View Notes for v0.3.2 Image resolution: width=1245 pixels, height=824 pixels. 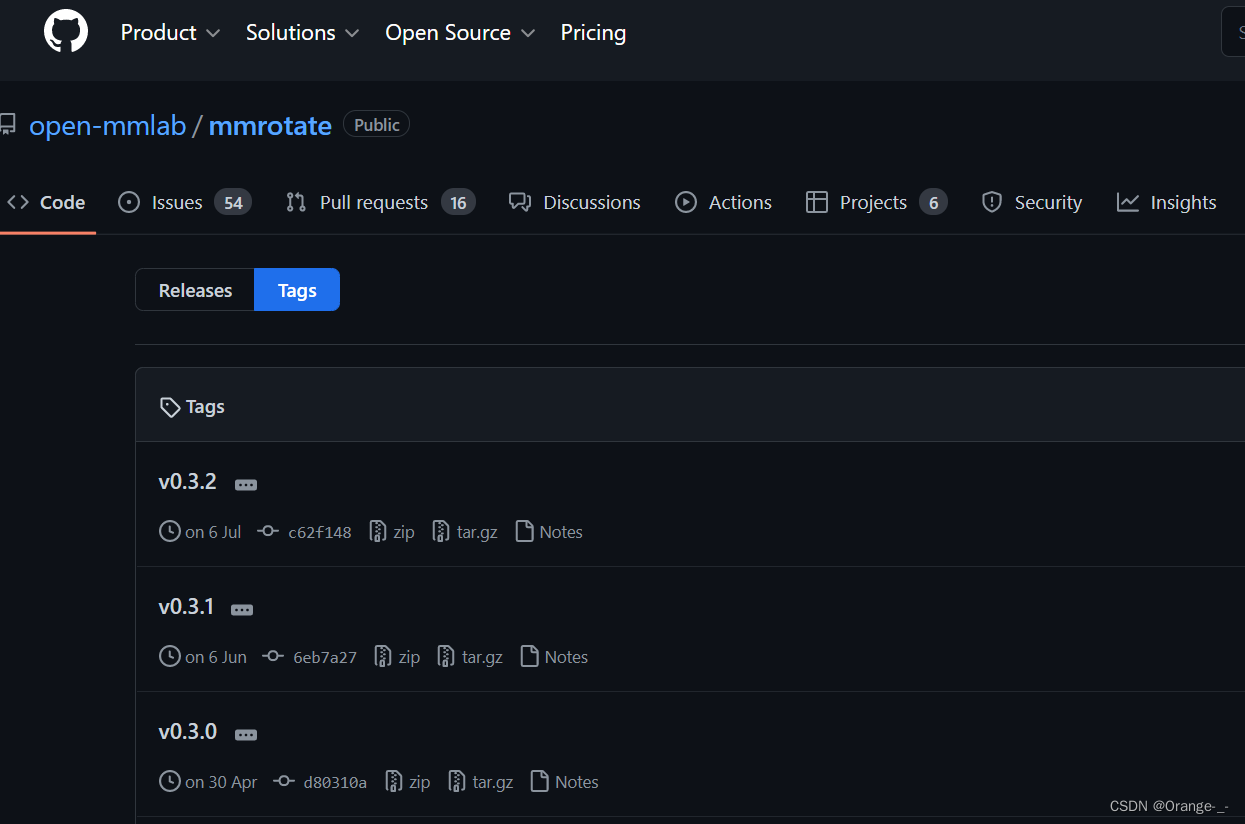click(x=549, y=532)
